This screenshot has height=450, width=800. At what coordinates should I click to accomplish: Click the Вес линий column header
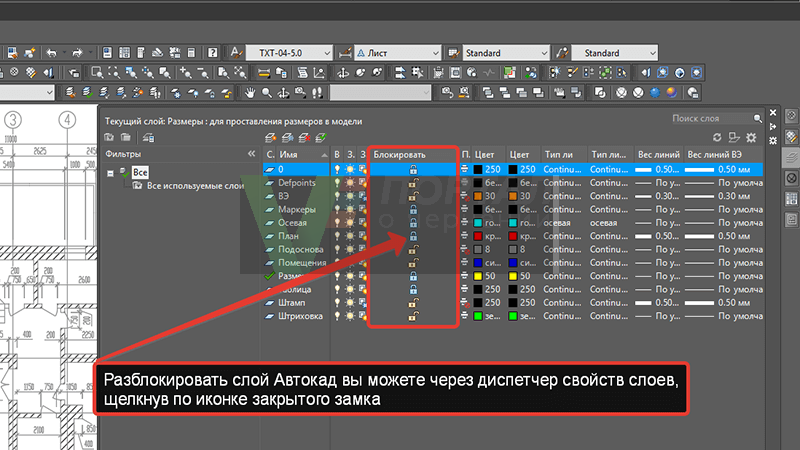659,154
